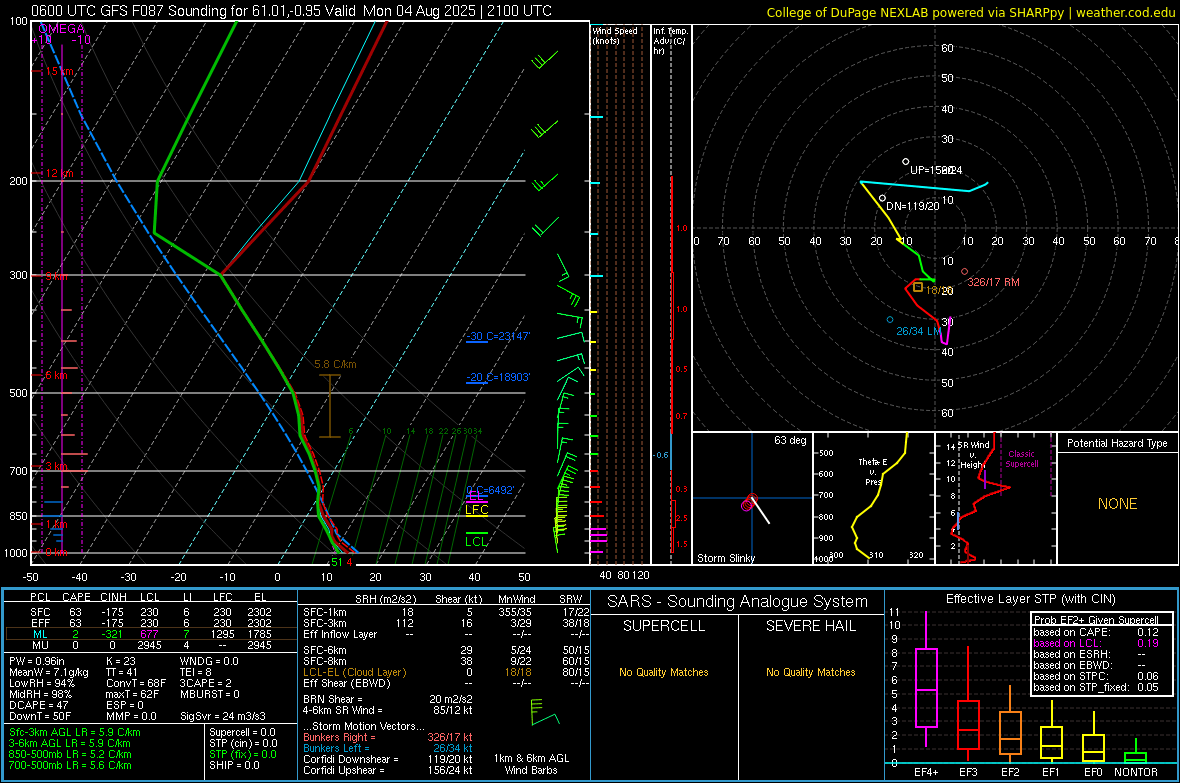Click the Classic Supercell label in SR Wind inset
Screen dimensions: 1180x783
pyautogui.click(x=1021, y=459)
